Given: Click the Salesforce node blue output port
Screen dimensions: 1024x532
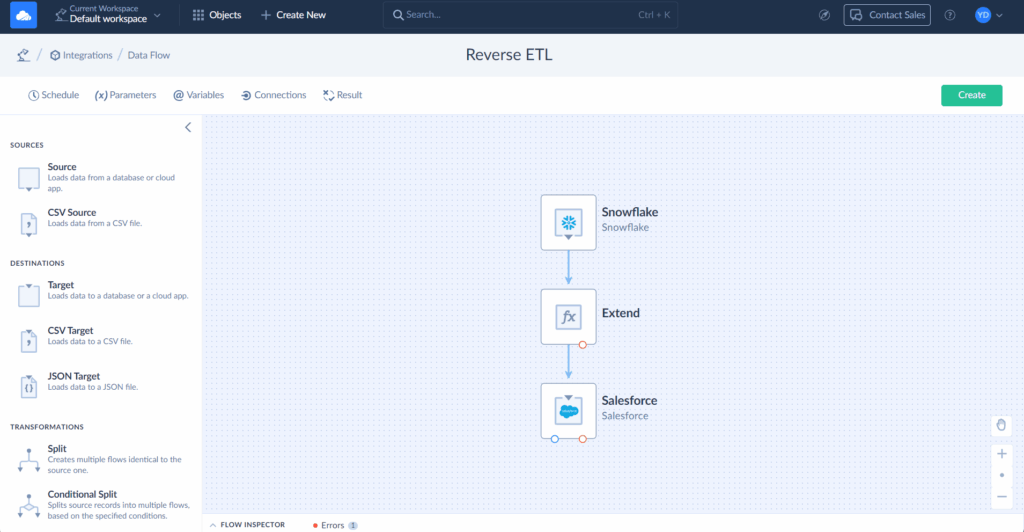Looking at the screenshot, I should 554,439.
